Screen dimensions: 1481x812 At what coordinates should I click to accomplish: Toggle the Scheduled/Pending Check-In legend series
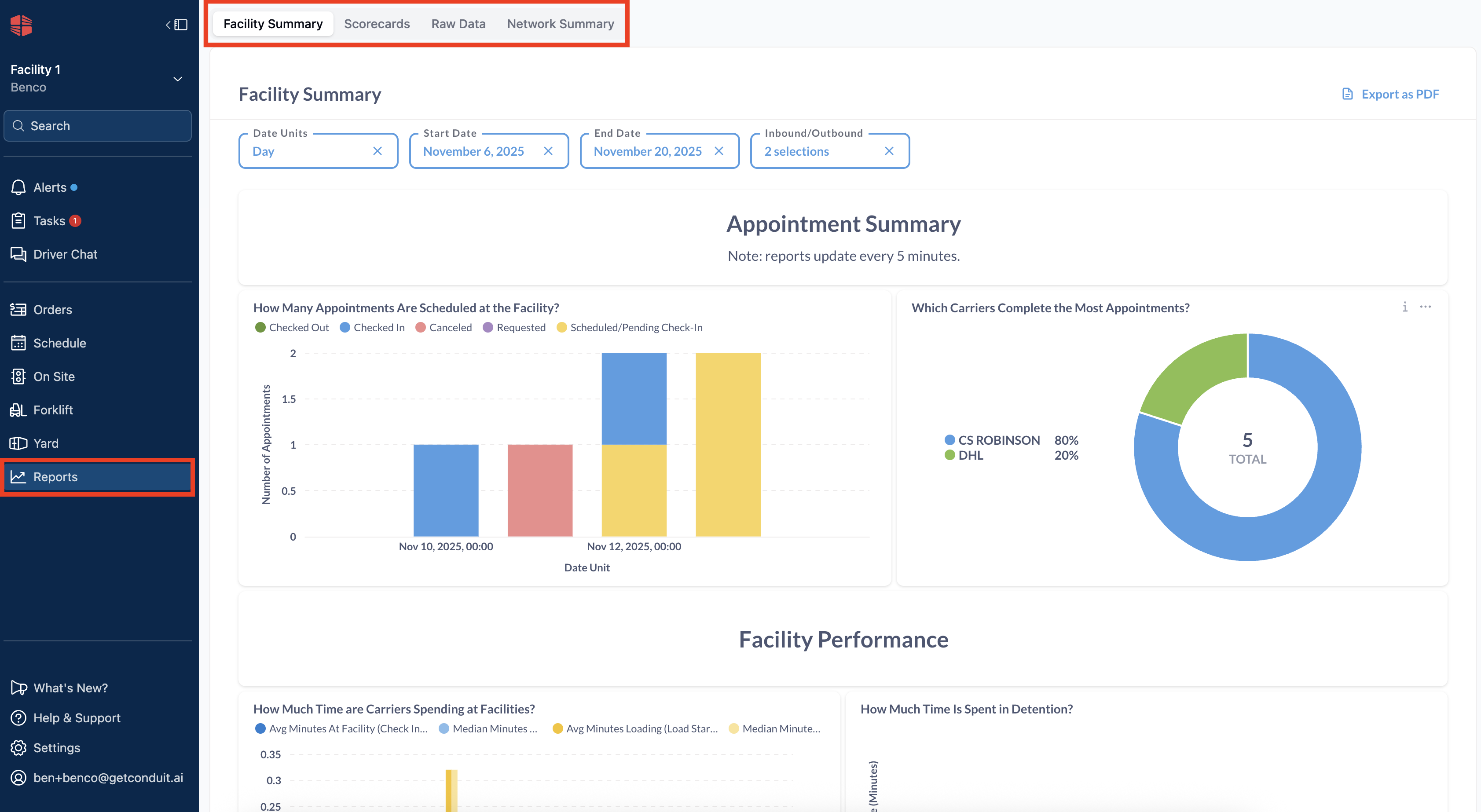click(630, 328)
